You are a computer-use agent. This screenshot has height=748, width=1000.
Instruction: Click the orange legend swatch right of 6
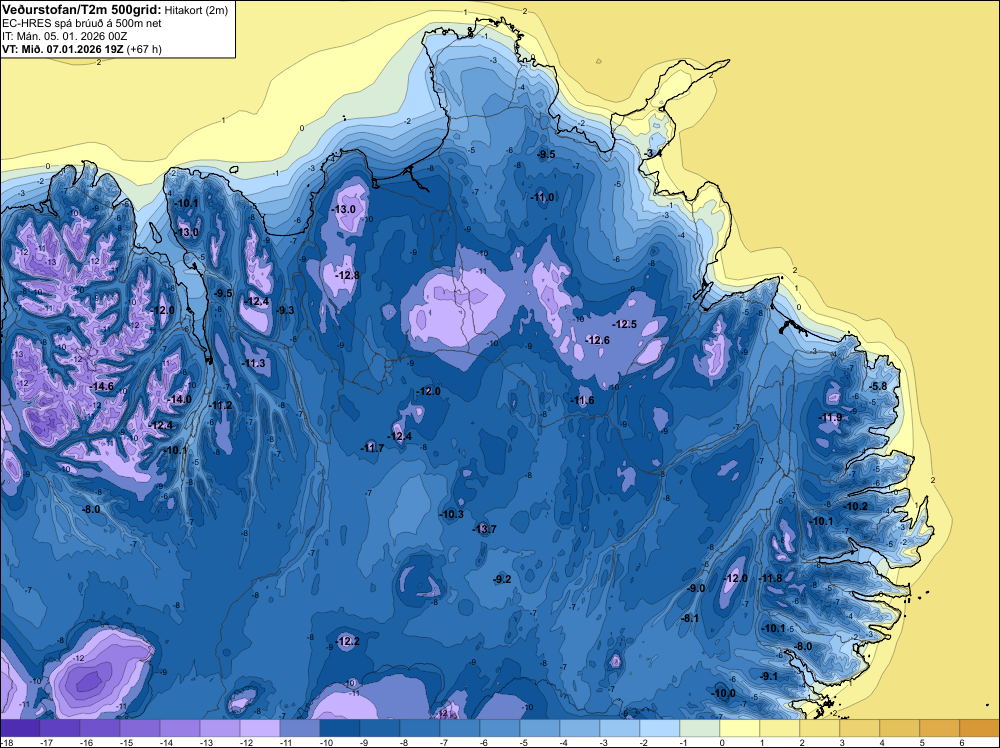click(980, 728)
